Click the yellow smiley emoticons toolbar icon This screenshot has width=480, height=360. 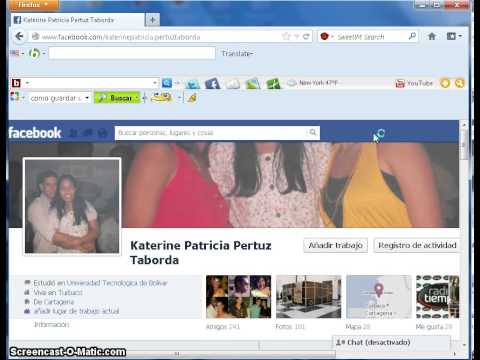[162, 97]
